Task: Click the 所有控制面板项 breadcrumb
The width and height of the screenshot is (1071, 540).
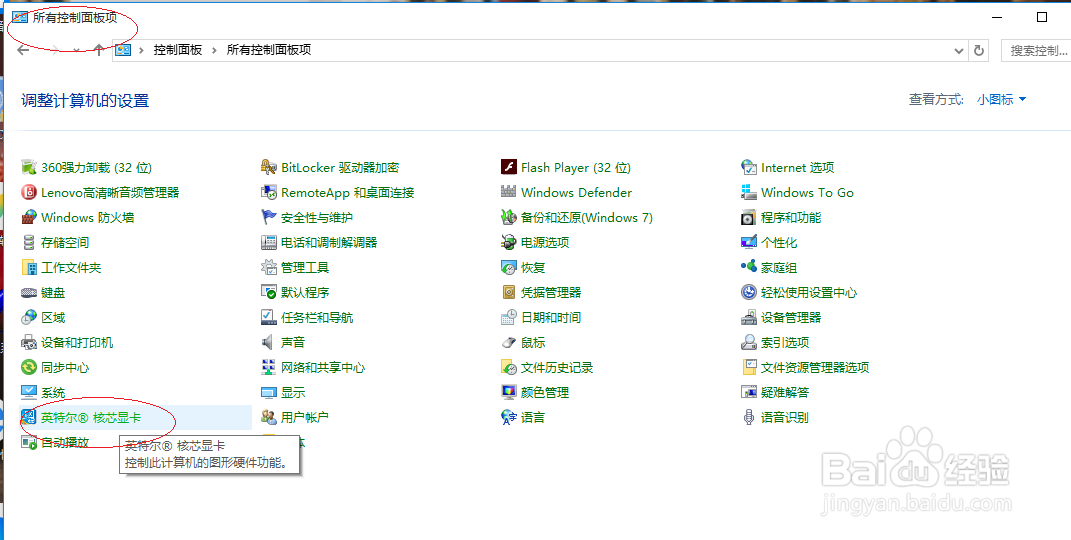Action: pos(269,50)
